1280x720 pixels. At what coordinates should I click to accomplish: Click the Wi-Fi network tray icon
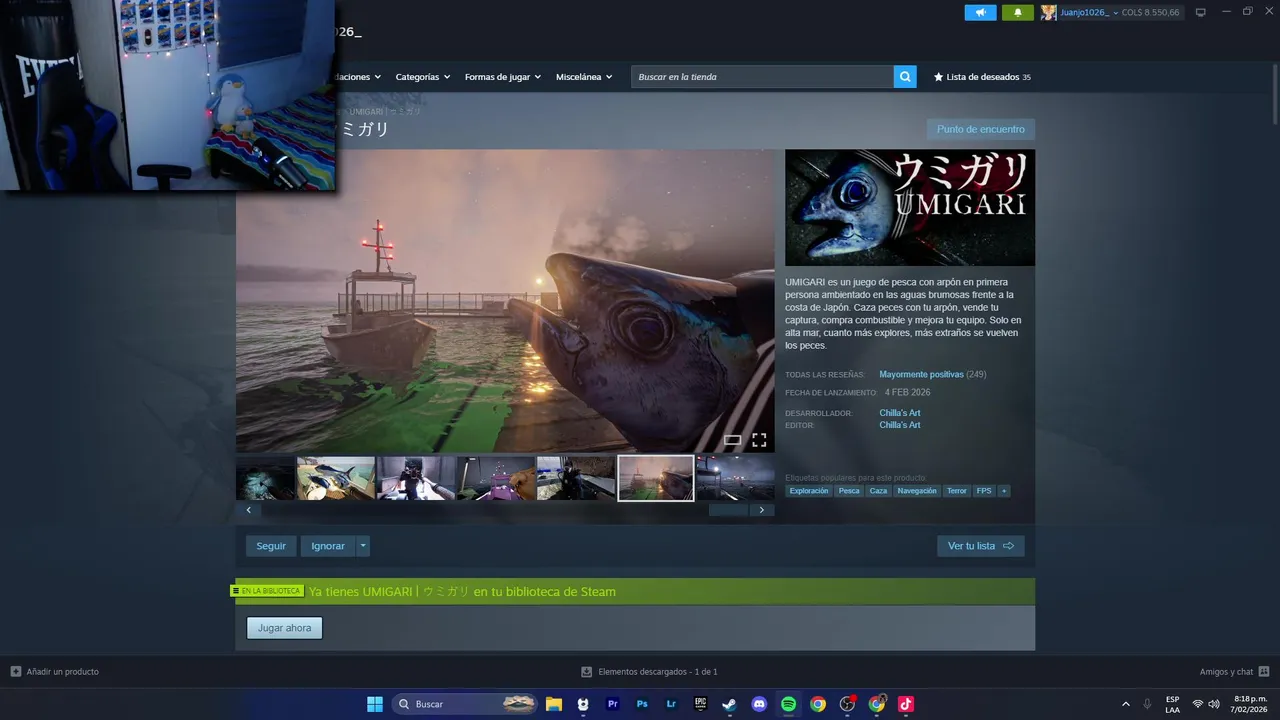(1198, 704)
